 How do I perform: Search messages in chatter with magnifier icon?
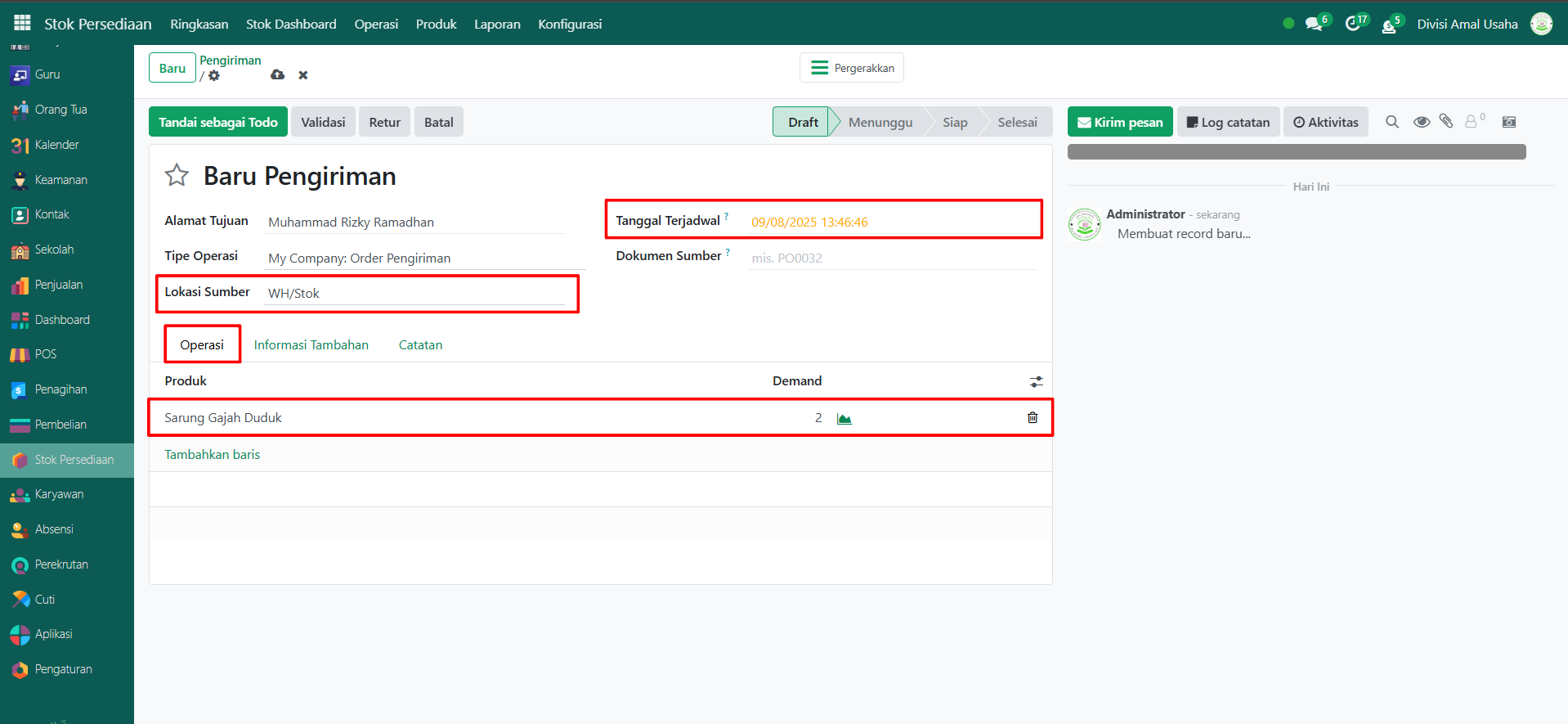(x=1392, y=122)
